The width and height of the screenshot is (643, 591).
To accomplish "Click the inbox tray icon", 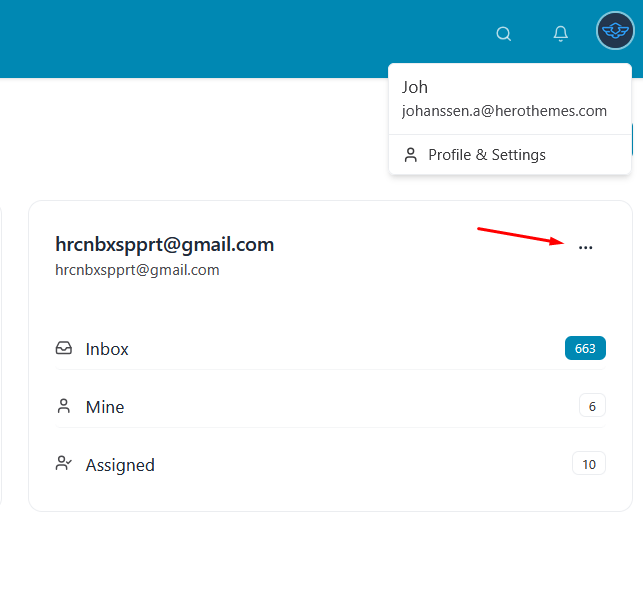I will pos(64,349).
